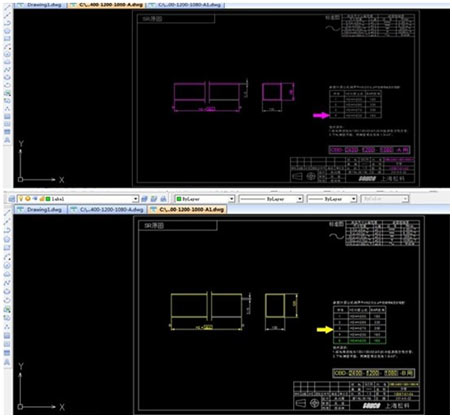Choose Hatch tool in lower Draw toolbar
452x417 pixels.
[x=7, y=336]
